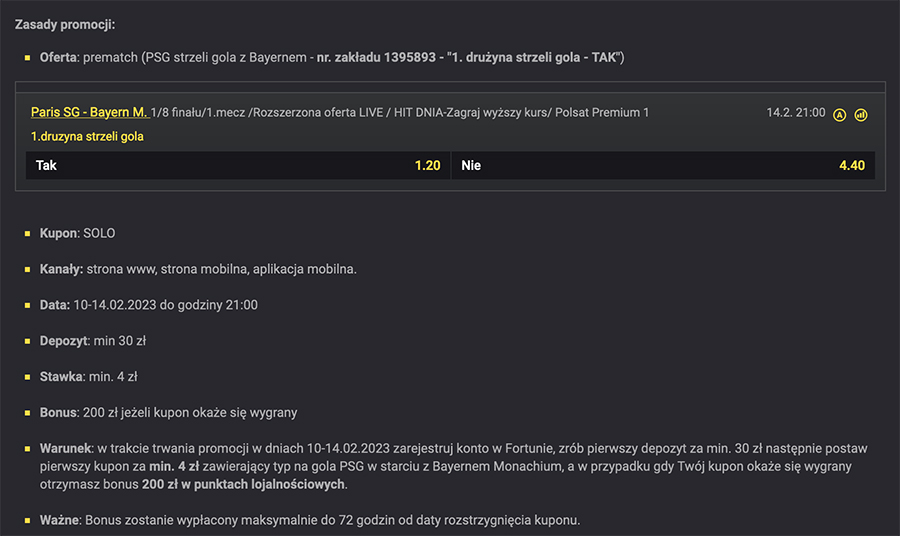The image size is (900, 536).
Task: Click the match date 14.2. 21:00
Action: (796, 113)
